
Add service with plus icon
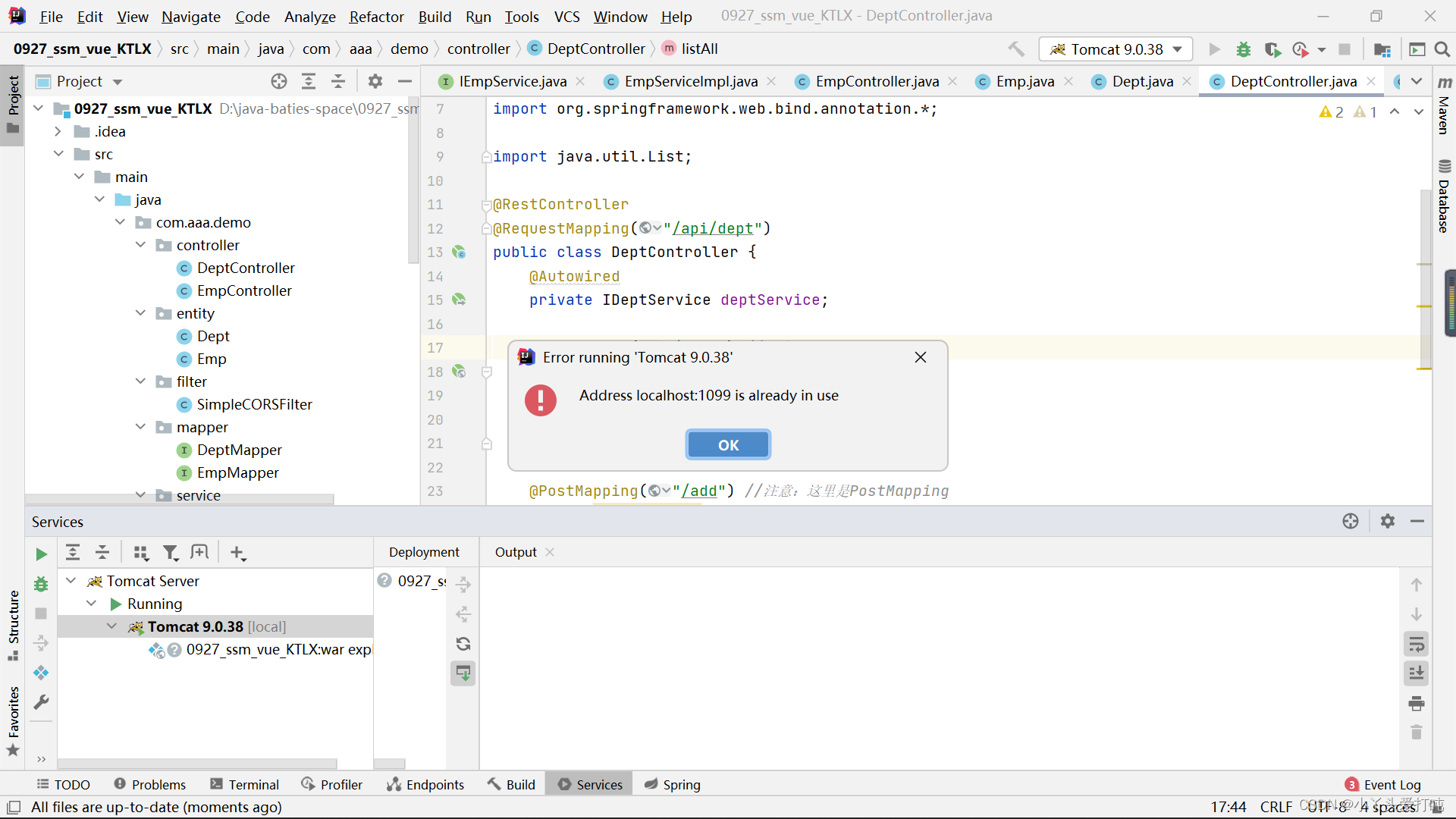pos(237,553)
